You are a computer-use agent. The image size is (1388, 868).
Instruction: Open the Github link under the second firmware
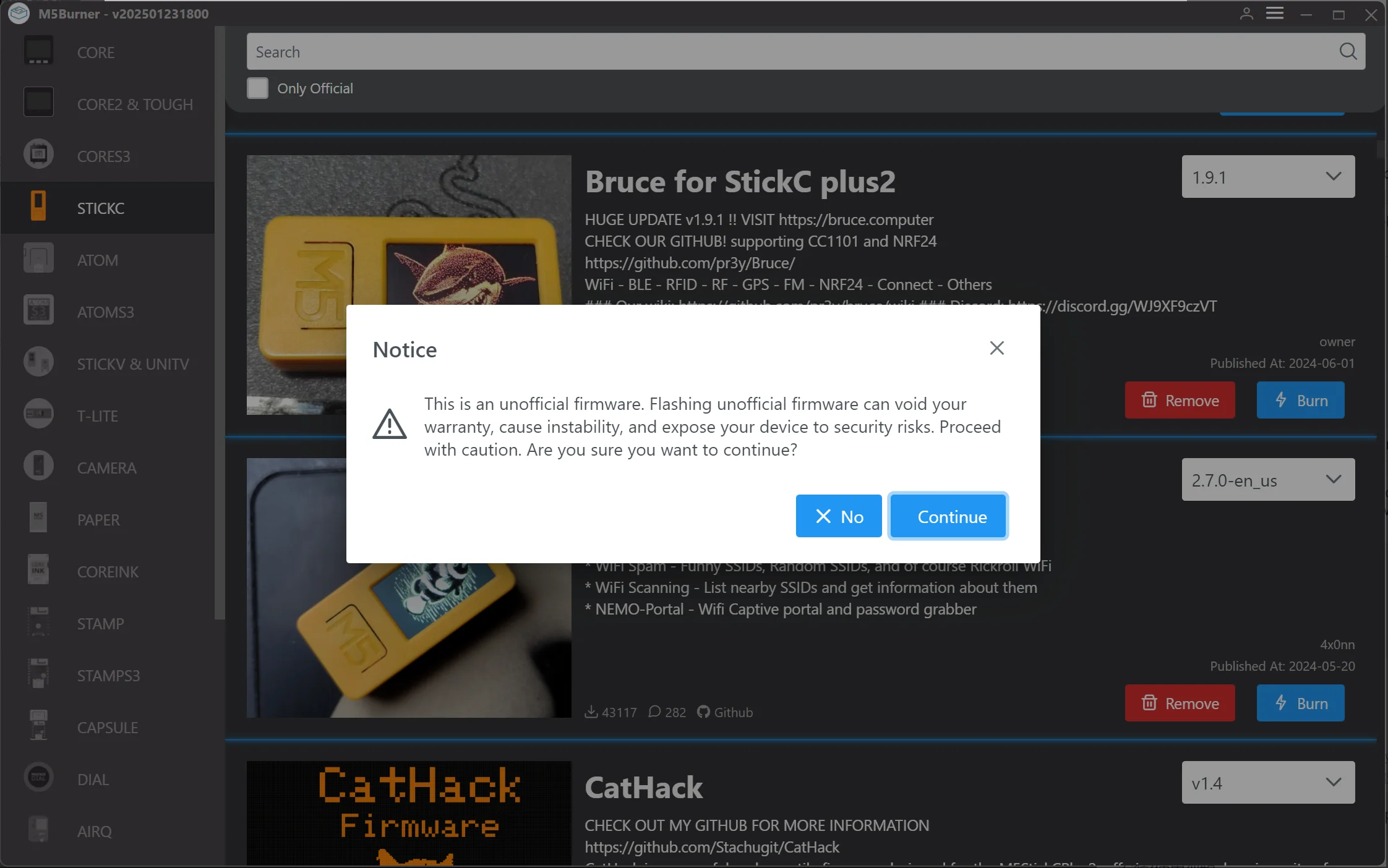726,712
